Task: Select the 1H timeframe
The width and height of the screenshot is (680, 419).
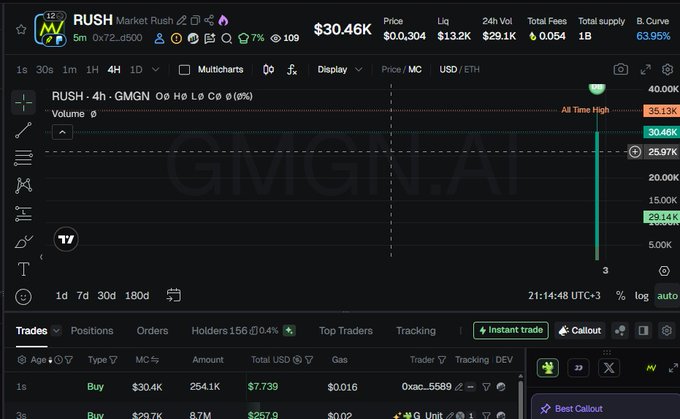Action: 92,69
